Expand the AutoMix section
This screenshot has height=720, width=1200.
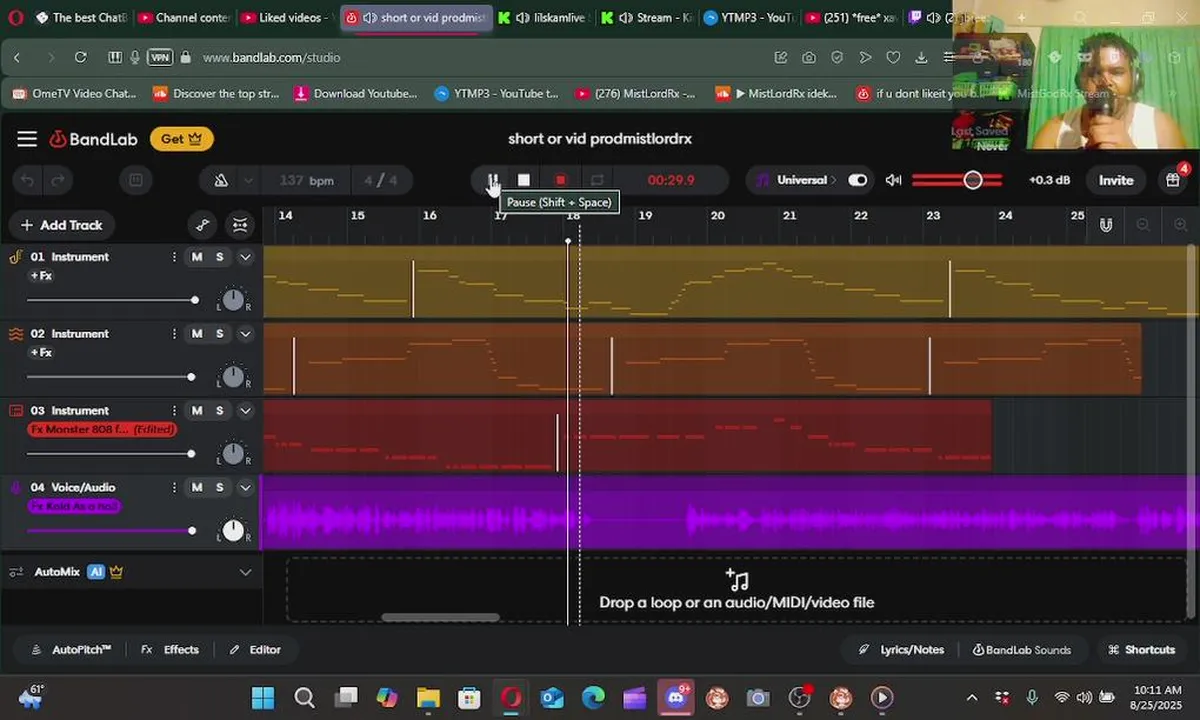coord(245,572)
